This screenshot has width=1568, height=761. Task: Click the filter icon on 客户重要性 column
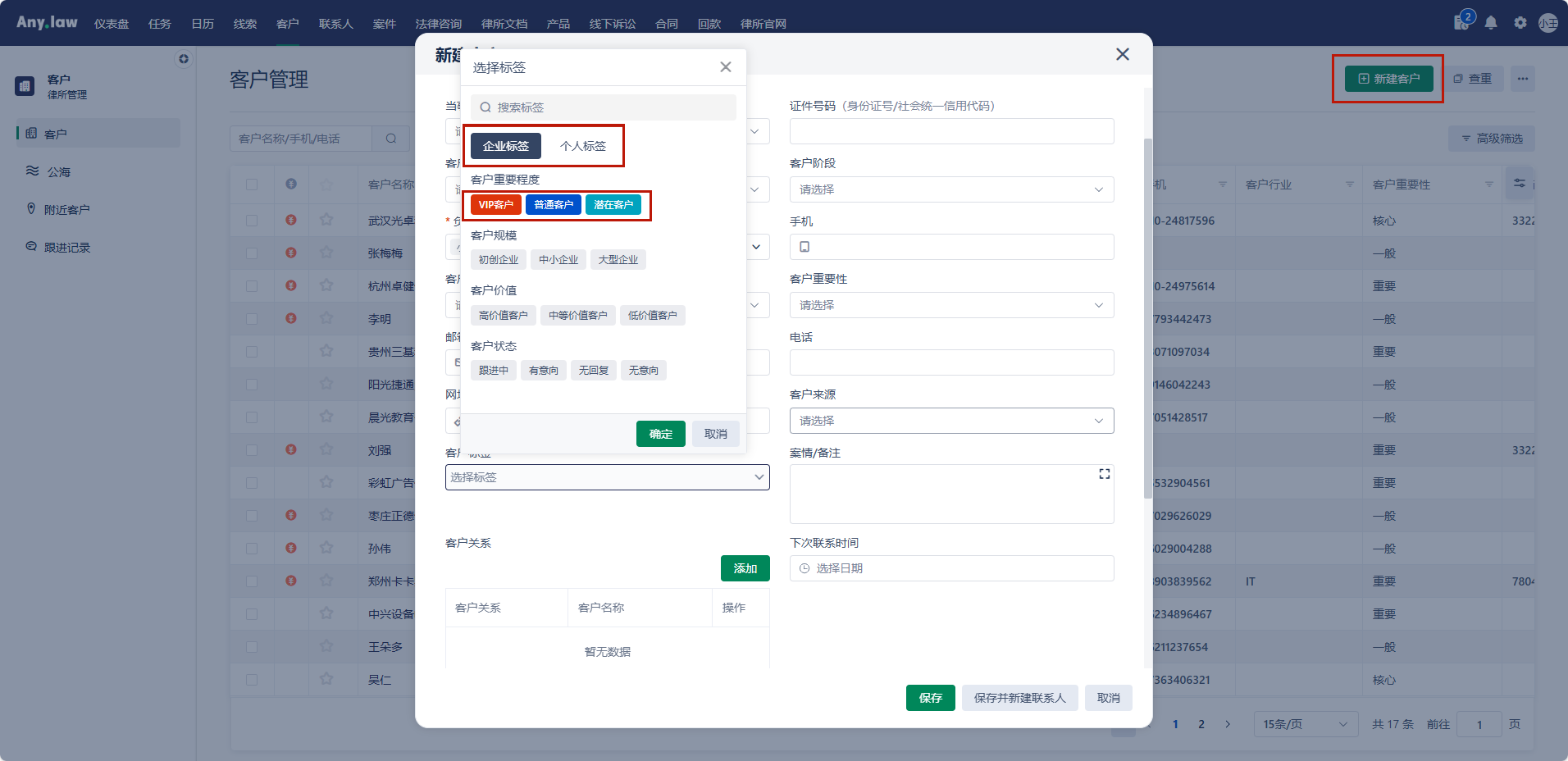1489,185
